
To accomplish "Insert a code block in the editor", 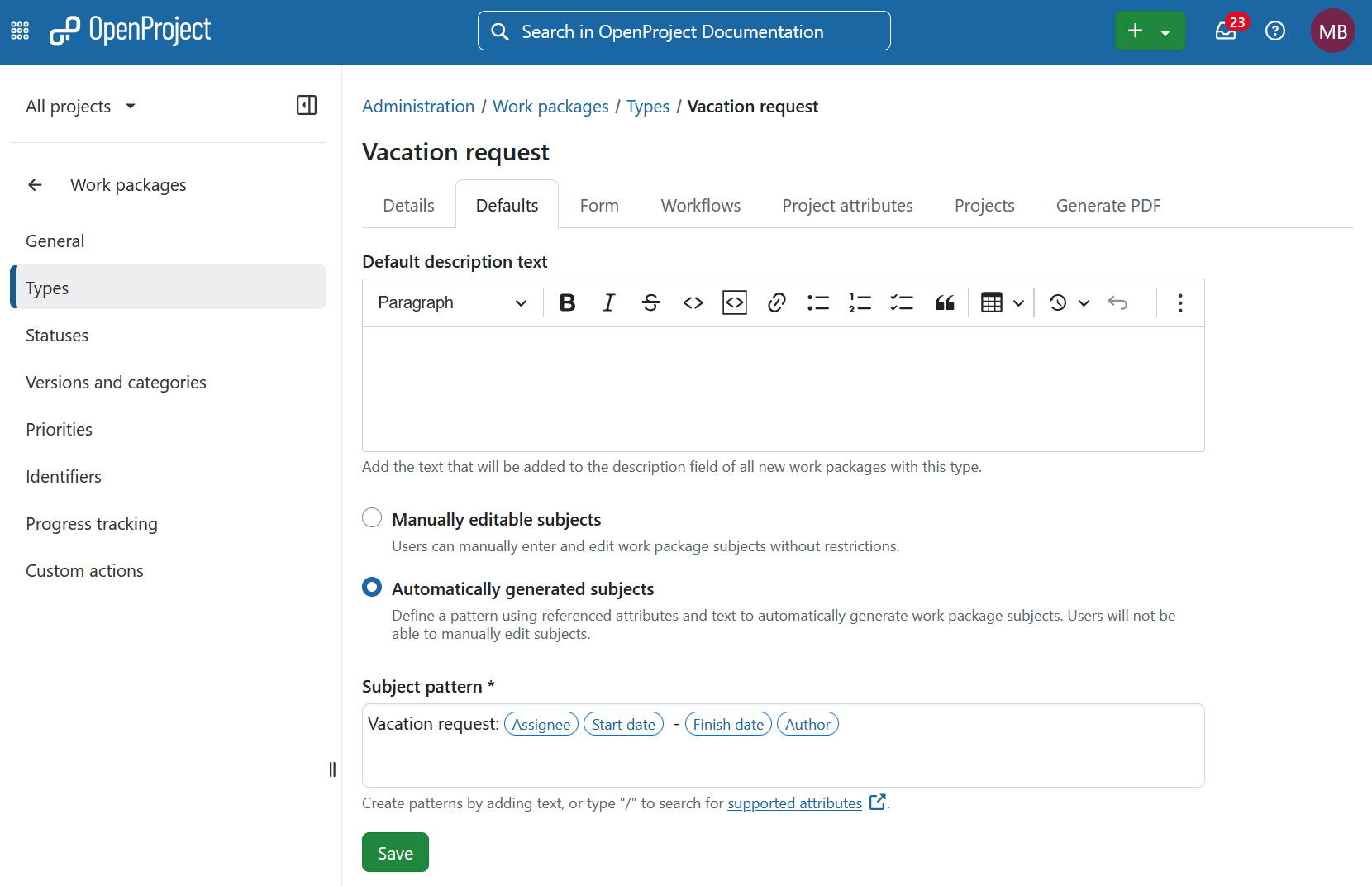I will click(735, 303).
